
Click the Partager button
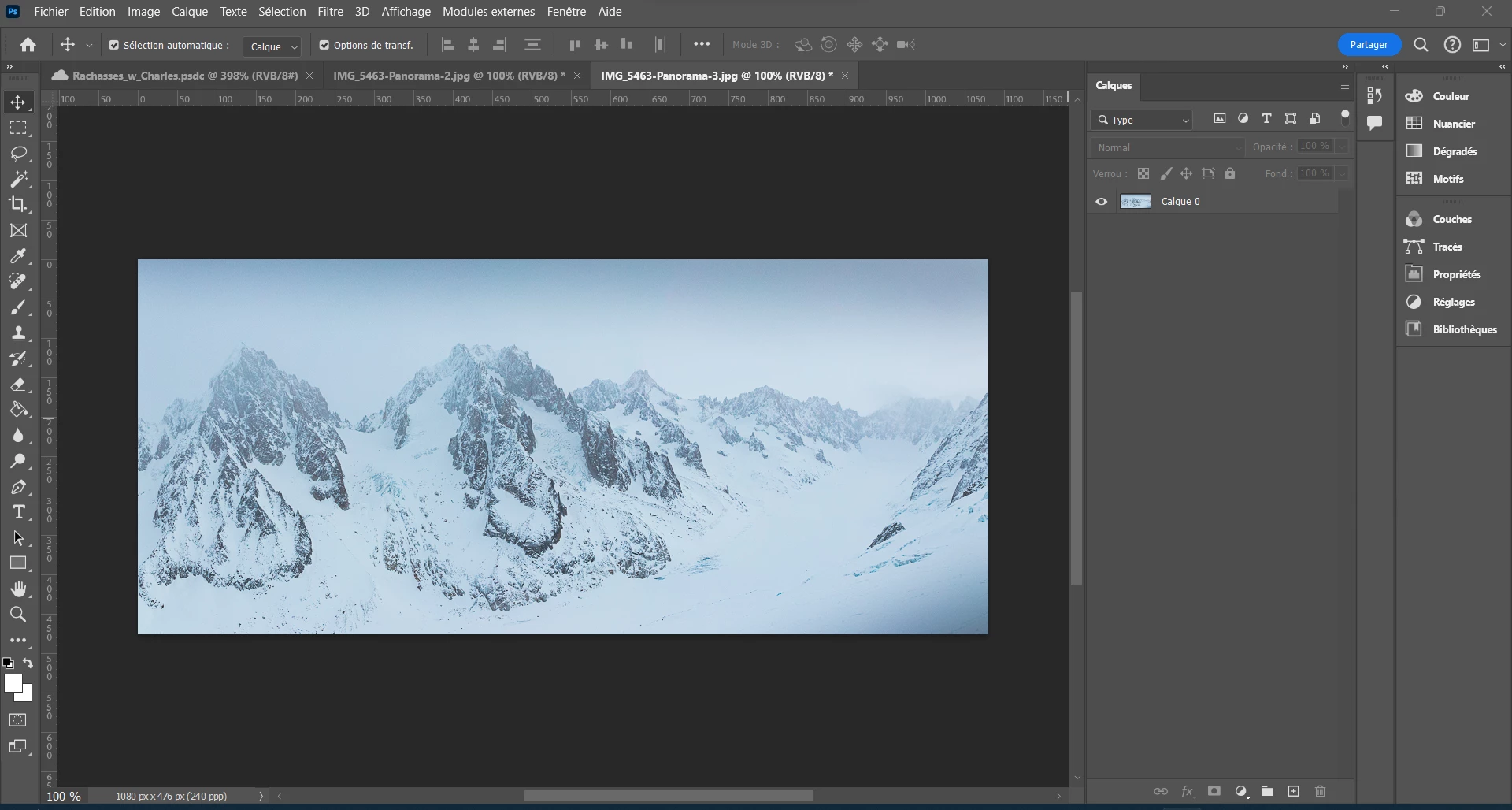coord(1369,45)
